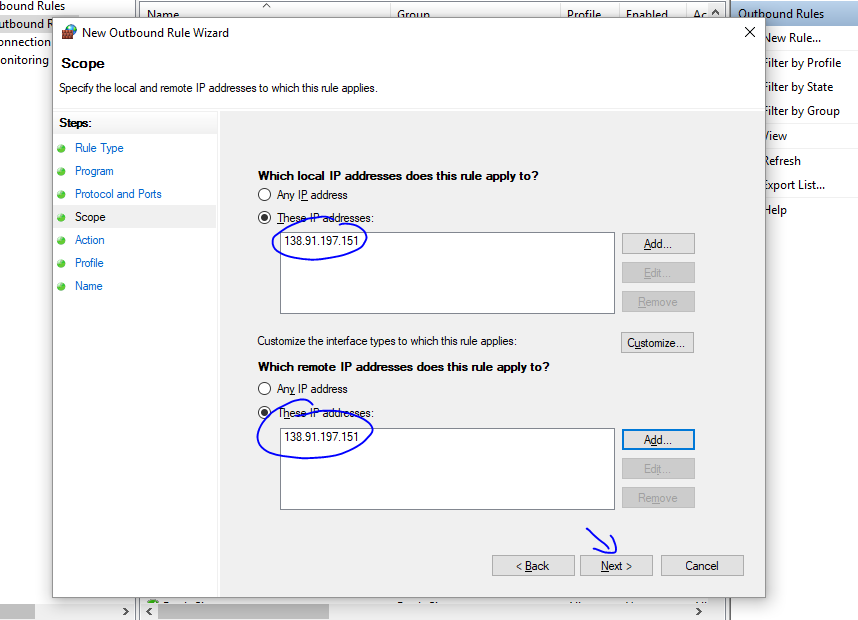Sort rules by Group column header
Image resolution: width=858 pixels, height=620 pixels.
[x=475, y=13]
